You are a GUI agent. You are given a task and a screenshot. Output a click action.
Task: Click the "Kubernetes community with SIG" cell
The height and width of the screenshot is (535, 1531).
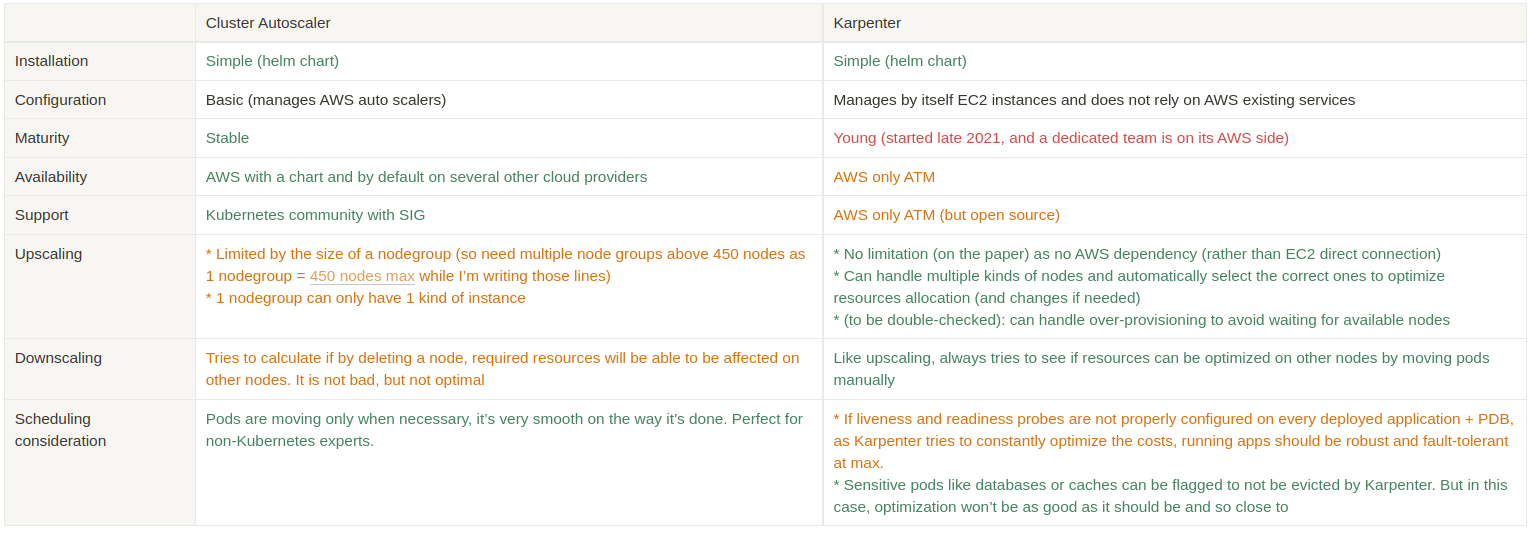click(x=315, y=215)
